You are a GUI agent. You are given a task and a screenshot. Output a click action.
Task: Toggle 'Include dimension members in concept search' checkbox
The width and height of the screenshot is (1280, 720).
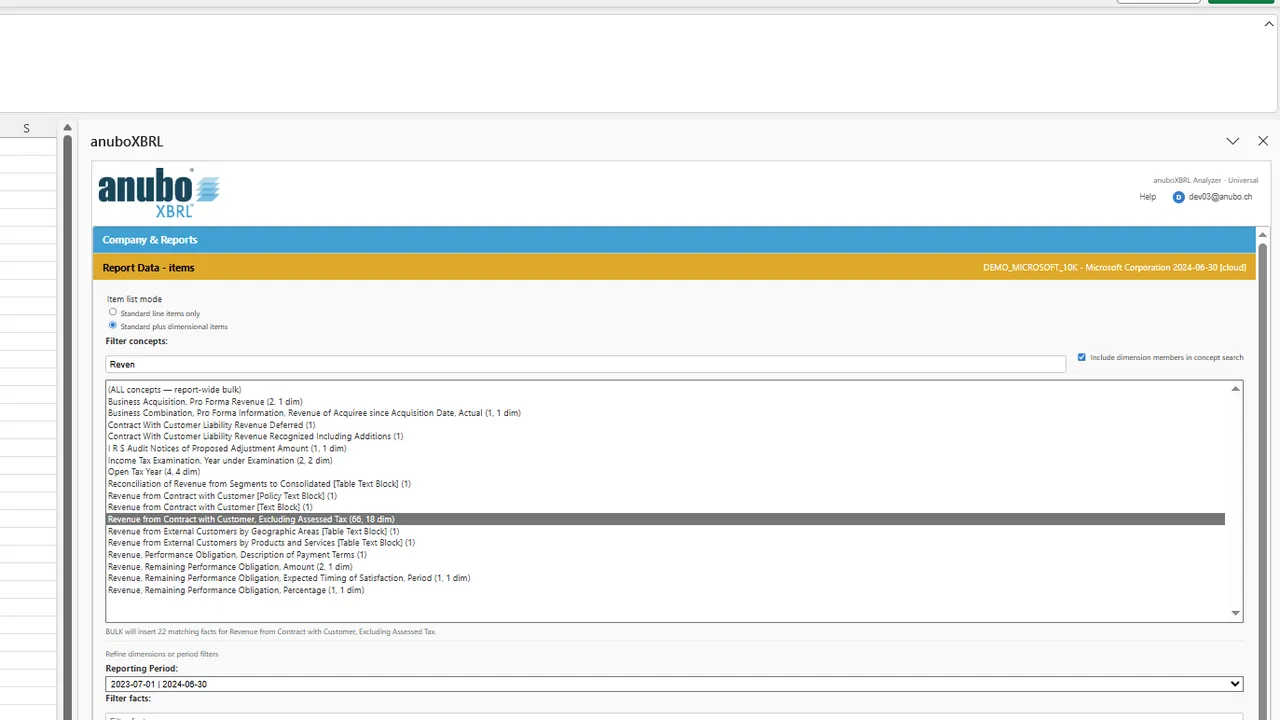(x=1081, y=357)
